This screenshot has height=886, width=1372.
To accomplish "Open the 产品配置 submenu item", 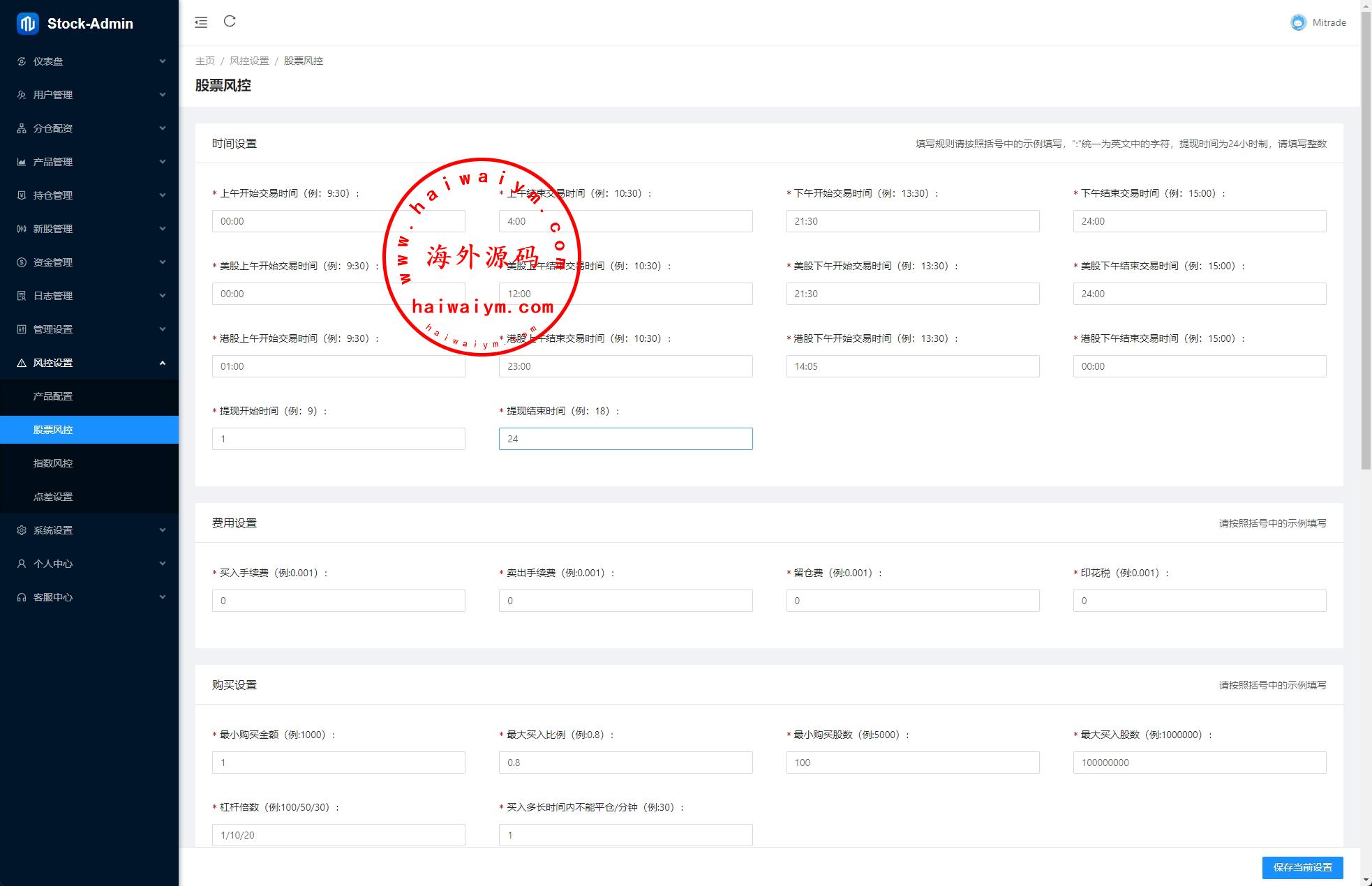I will (x=53, y=396).
